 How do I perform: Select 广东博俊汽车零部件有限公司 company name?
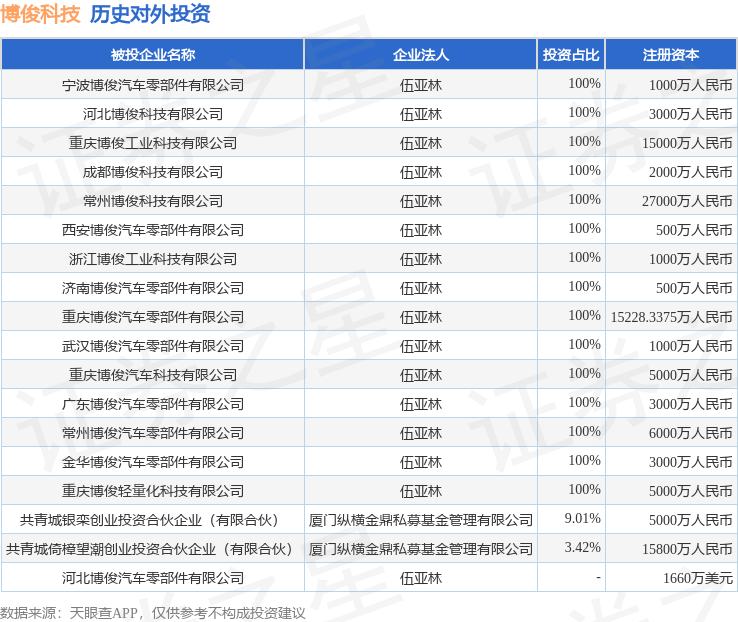(153, 404)
